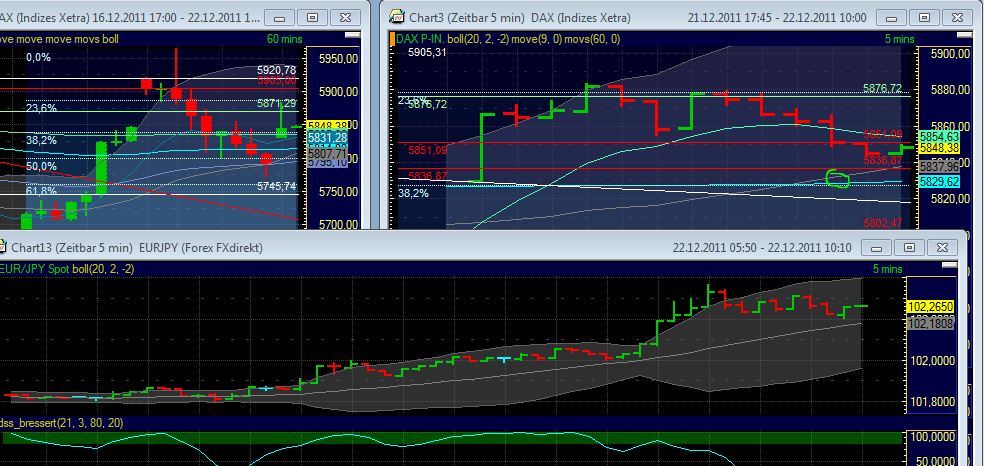This screenshot has height=466, width=984.
Task: Click the white handle bar above Chart13 price axis
Action: pos(951,265)
